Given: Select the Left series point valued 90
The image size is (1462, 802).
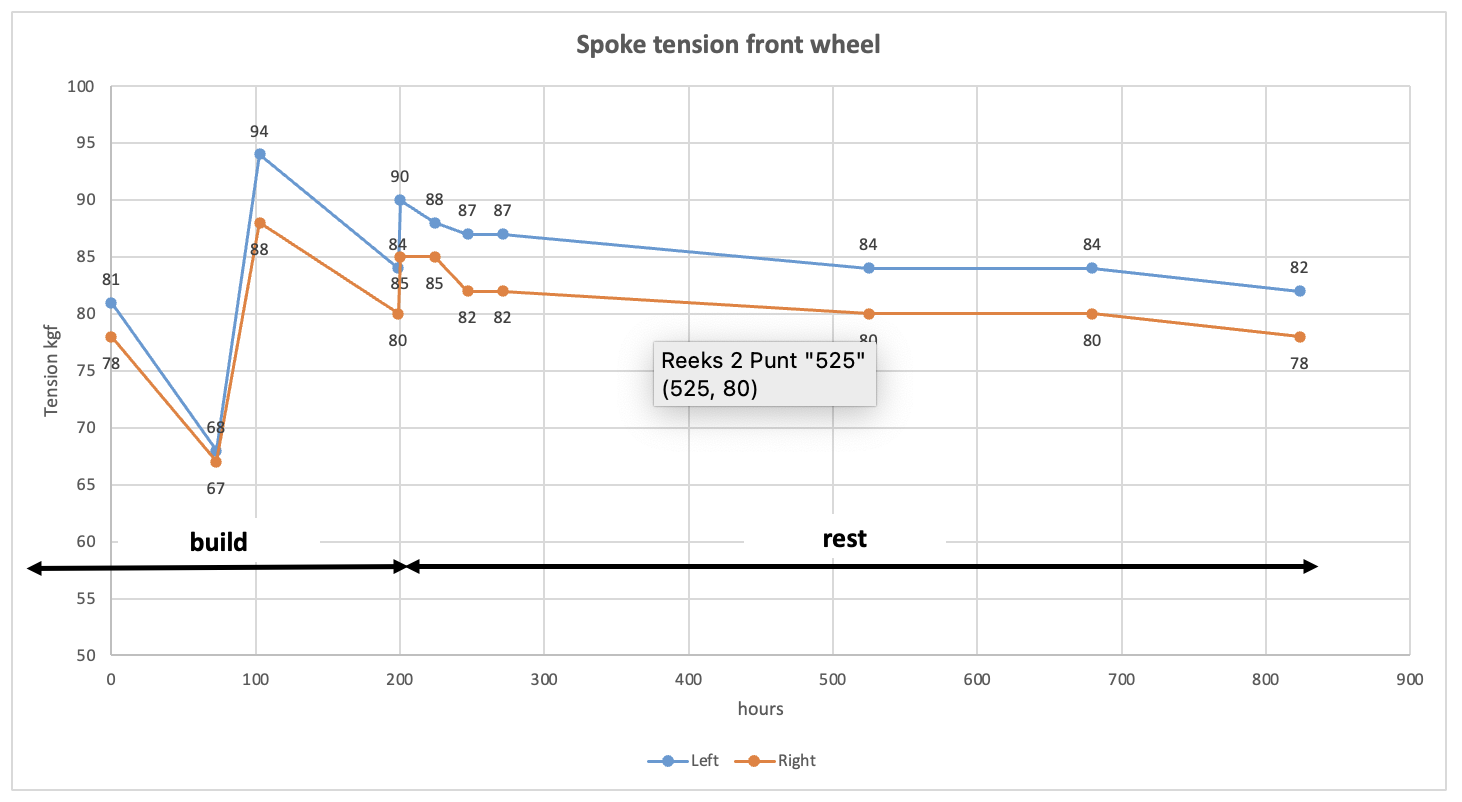Looking at the screenshot, I should pos(400,200).
